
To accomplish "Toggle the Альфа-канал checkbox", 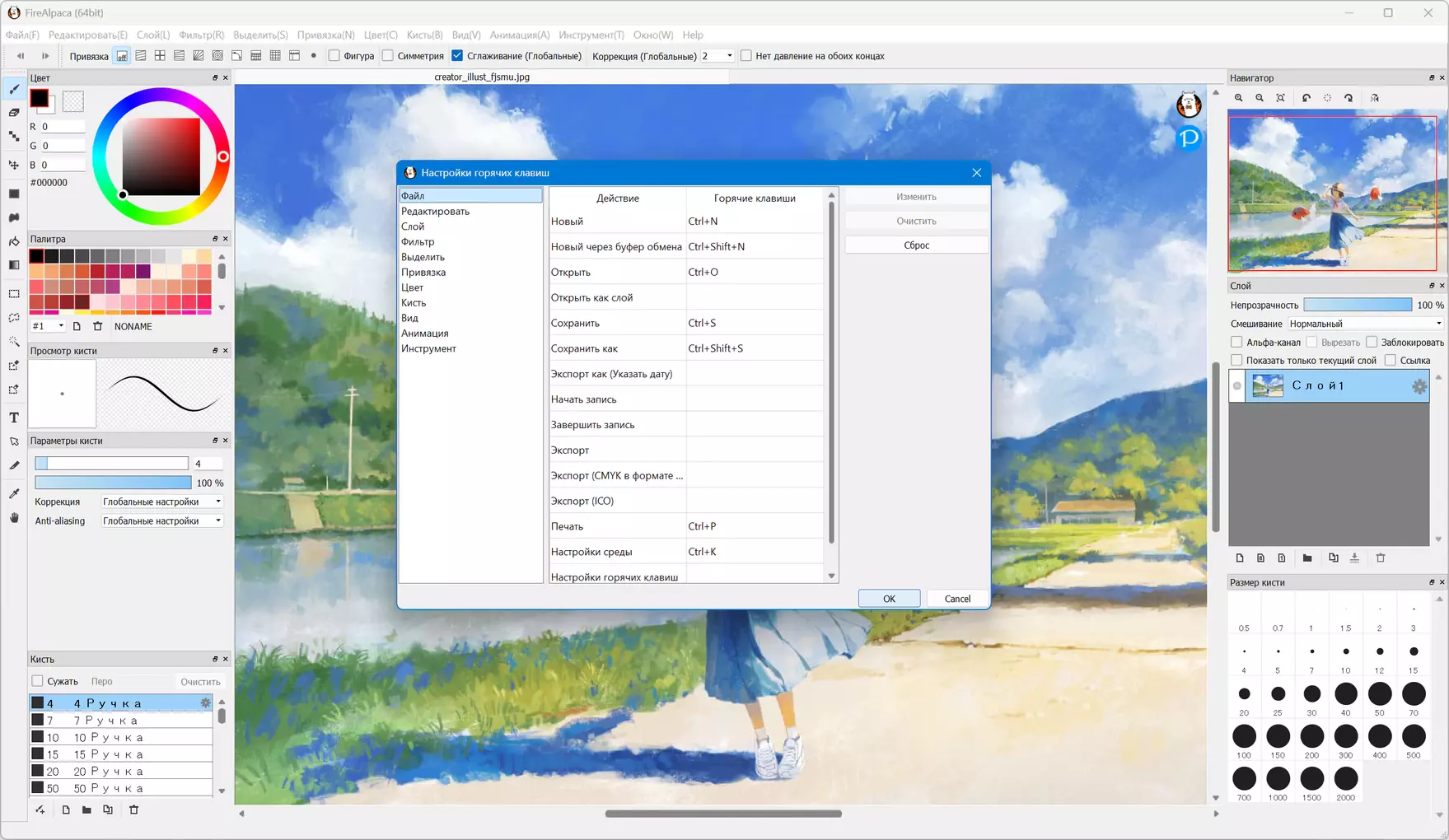I will tap(1236, 342).
